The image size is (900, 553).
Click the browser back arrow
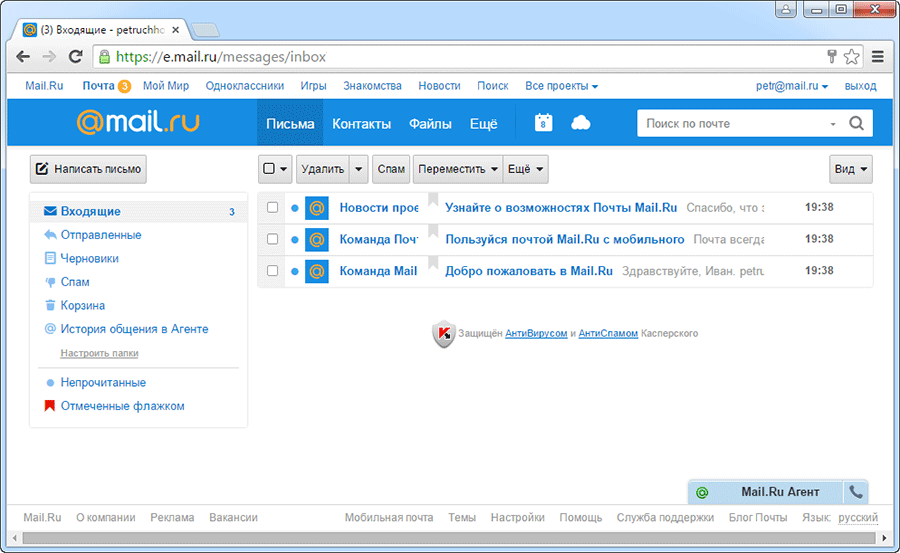[x=23, y=57]
